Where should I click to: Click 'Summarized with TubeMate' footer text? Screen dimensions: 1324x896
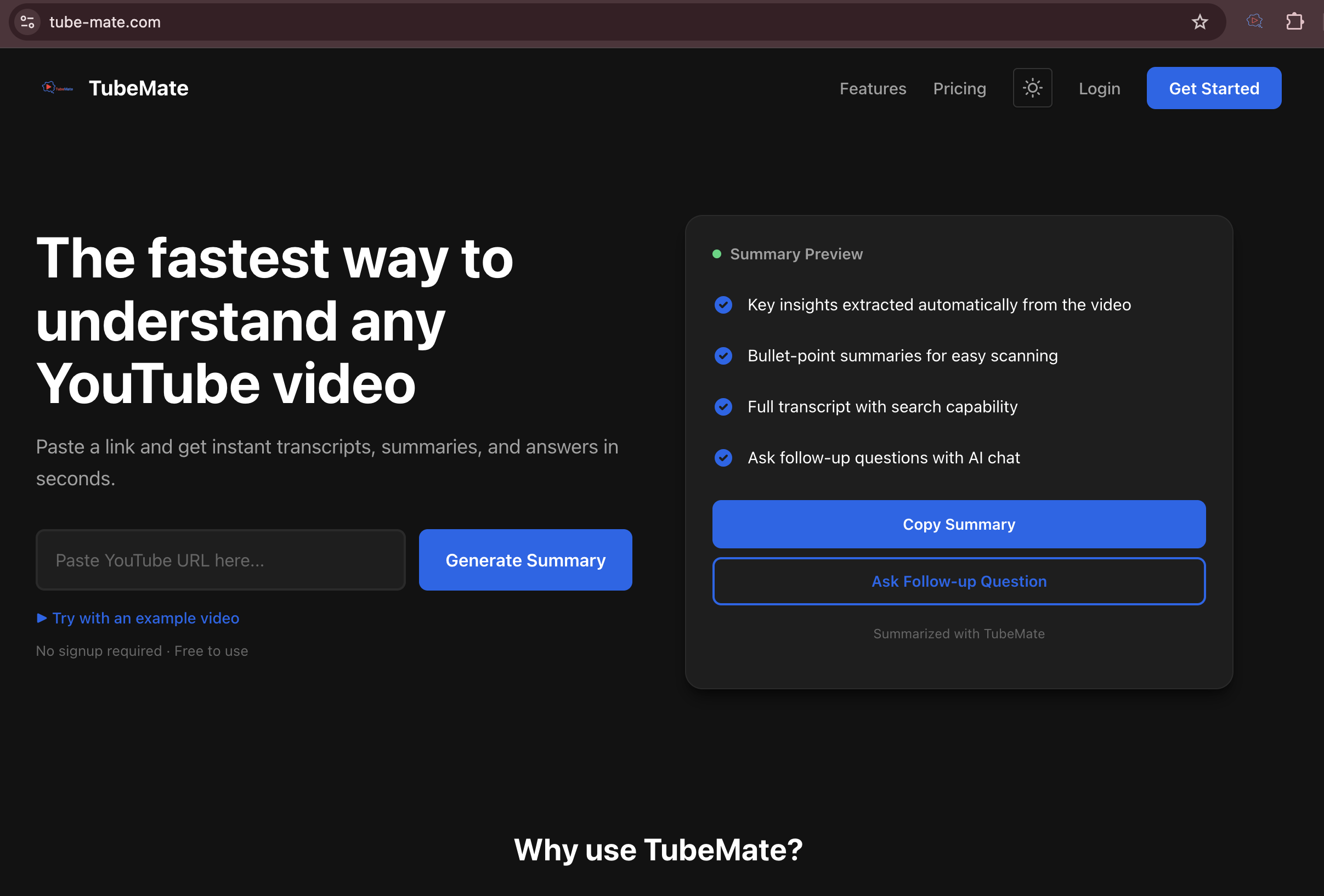tap(959, 633)
